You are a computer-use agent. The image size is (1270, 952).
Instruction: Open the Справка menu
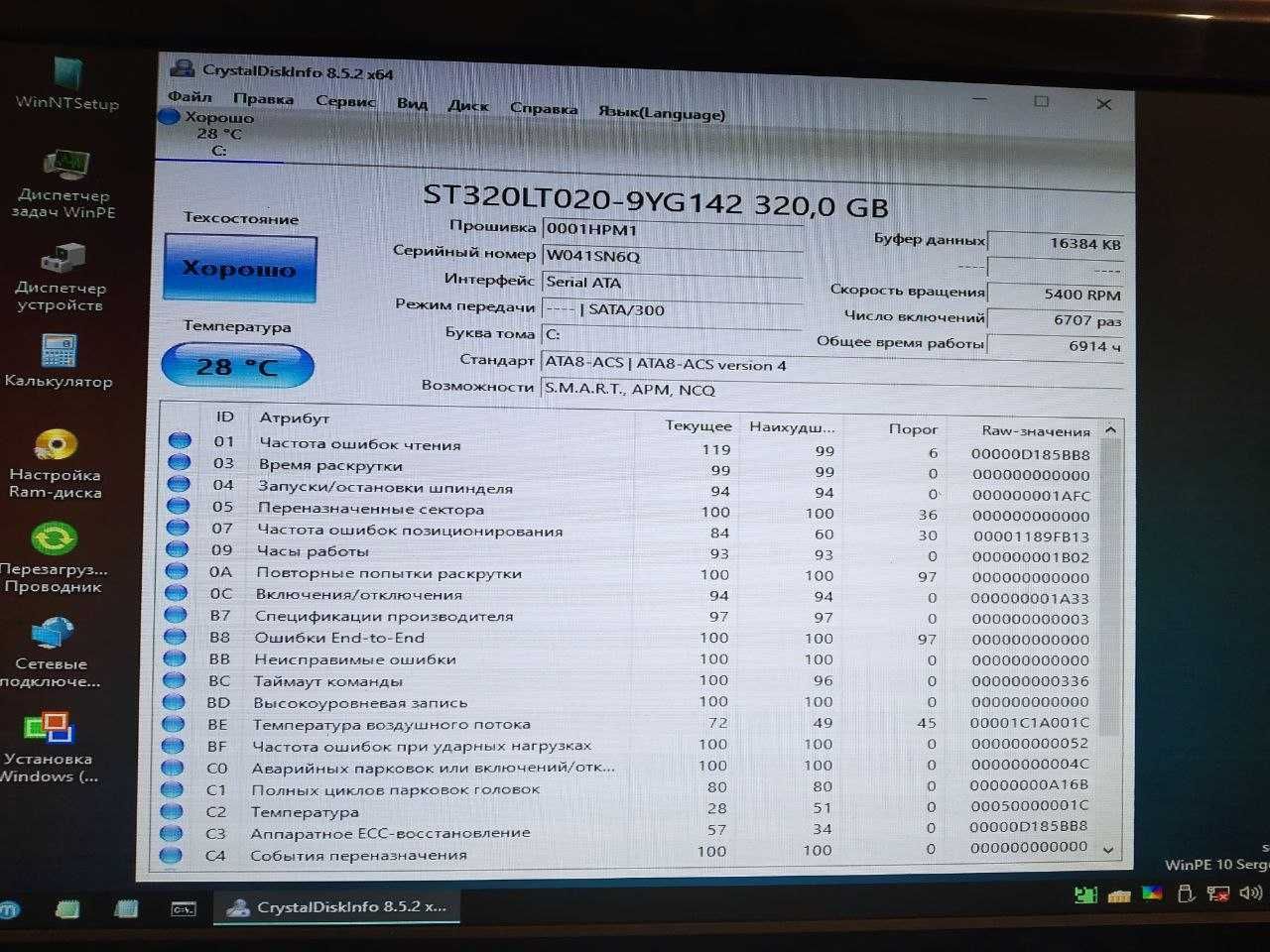click(544, 109)
